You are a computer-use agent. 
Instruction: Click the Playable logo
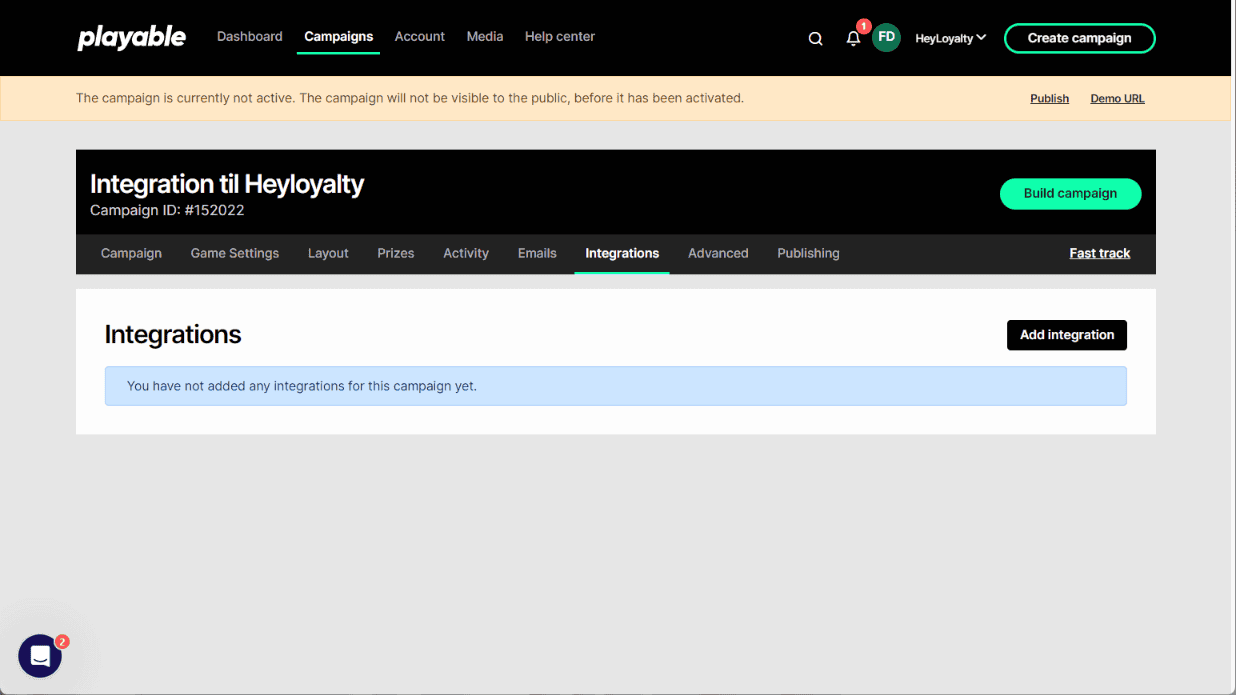(132, 38)
